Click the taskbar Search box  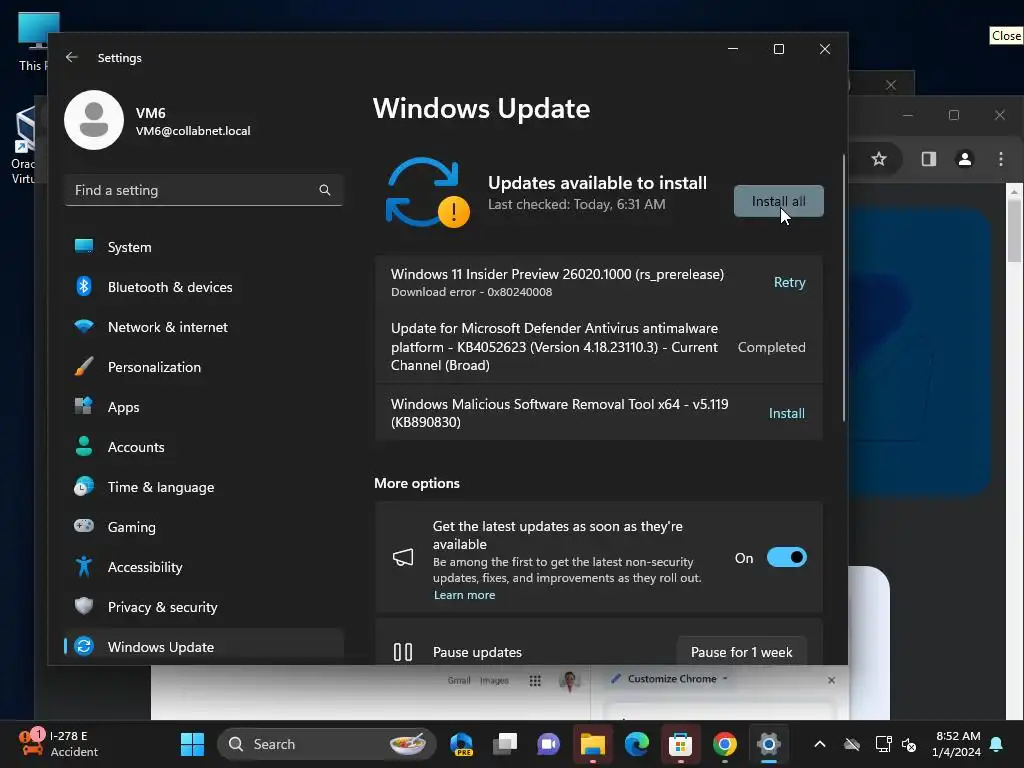click(x=327, y=744)
